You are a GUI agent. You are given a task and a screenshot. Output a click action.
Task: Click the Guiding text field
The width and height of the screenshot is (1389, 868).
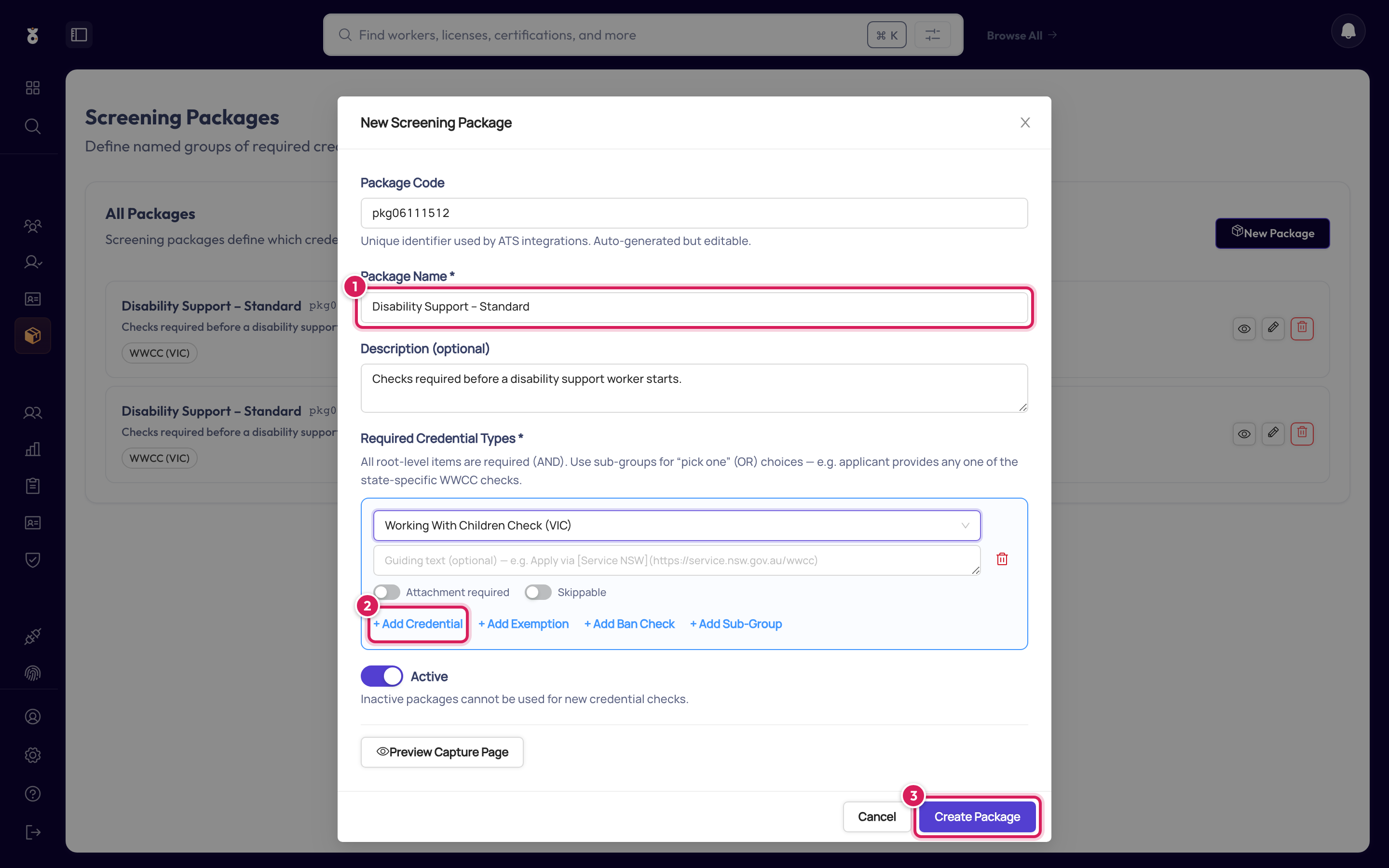(677, 560)
